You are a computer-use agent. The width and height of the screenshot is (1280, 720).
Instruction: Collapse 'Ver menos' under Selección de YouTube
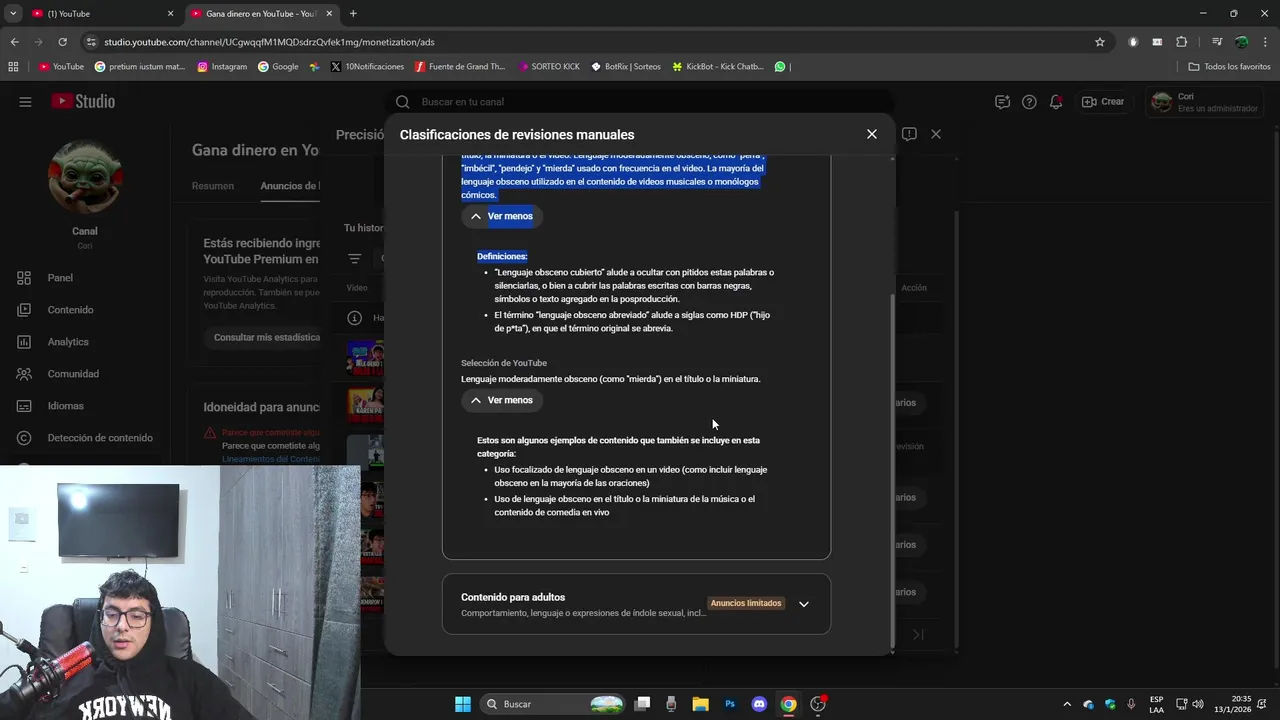pyautogui.click(x=501, y=400)
